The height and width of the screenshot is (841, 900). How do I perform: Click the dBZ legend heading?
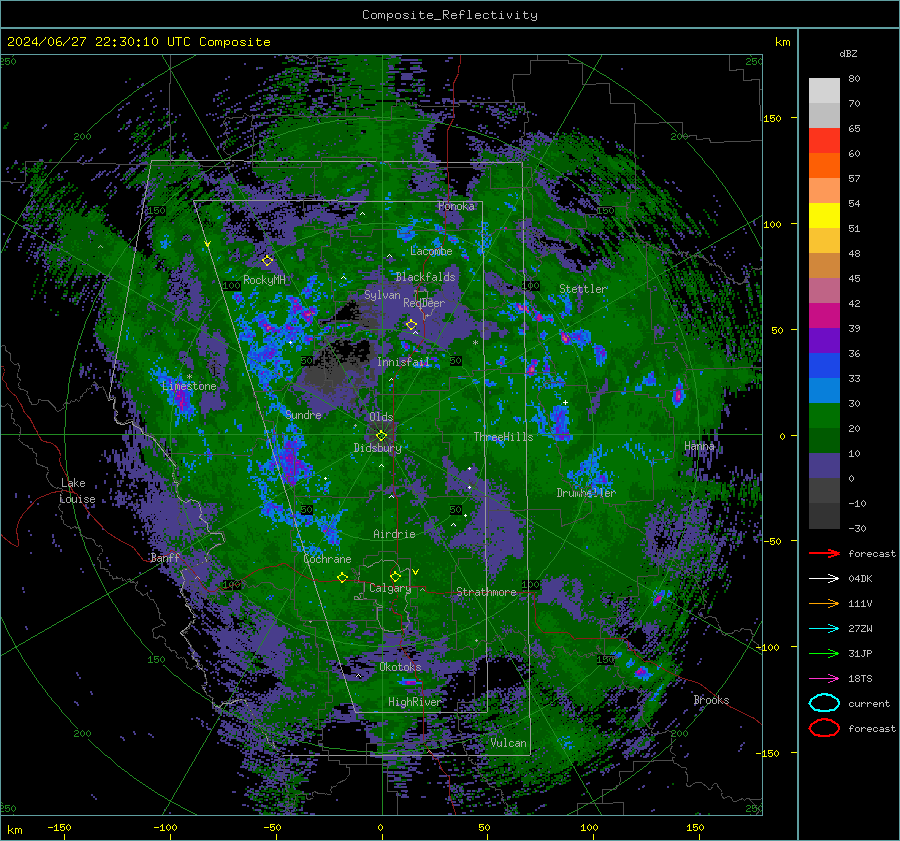click(x=848, y=54)
